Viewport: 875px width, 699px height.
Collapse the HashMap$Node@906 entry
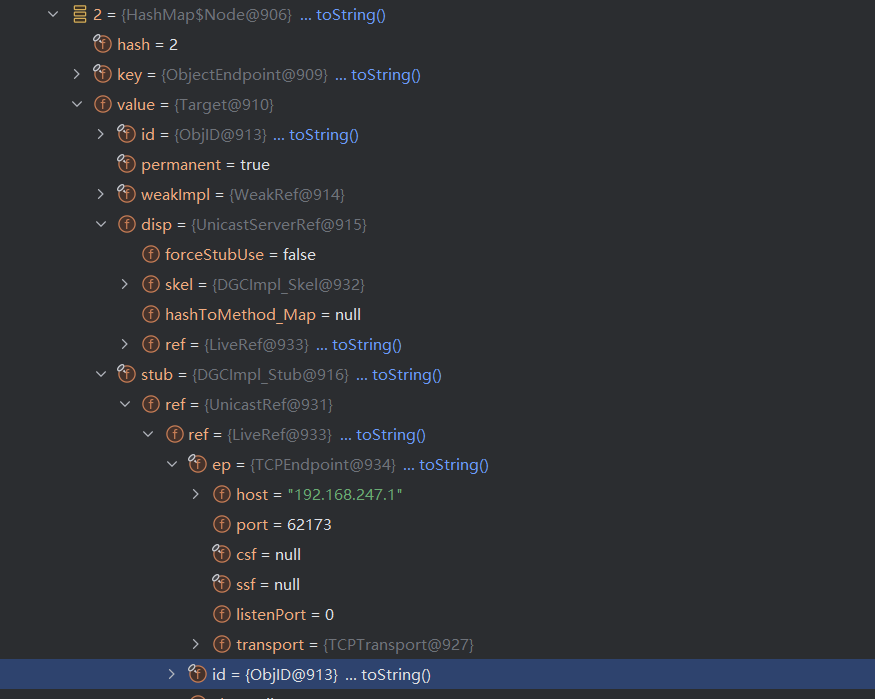tap(53, 14)
